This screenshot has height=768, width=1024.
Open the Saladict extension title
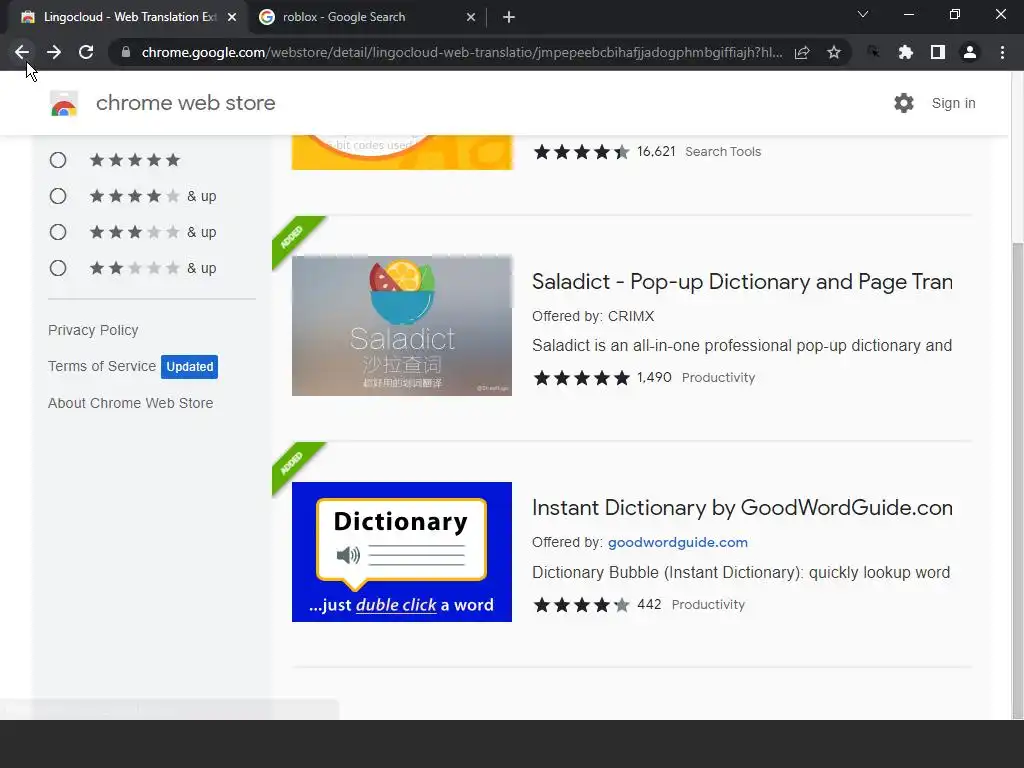point(742,282)
